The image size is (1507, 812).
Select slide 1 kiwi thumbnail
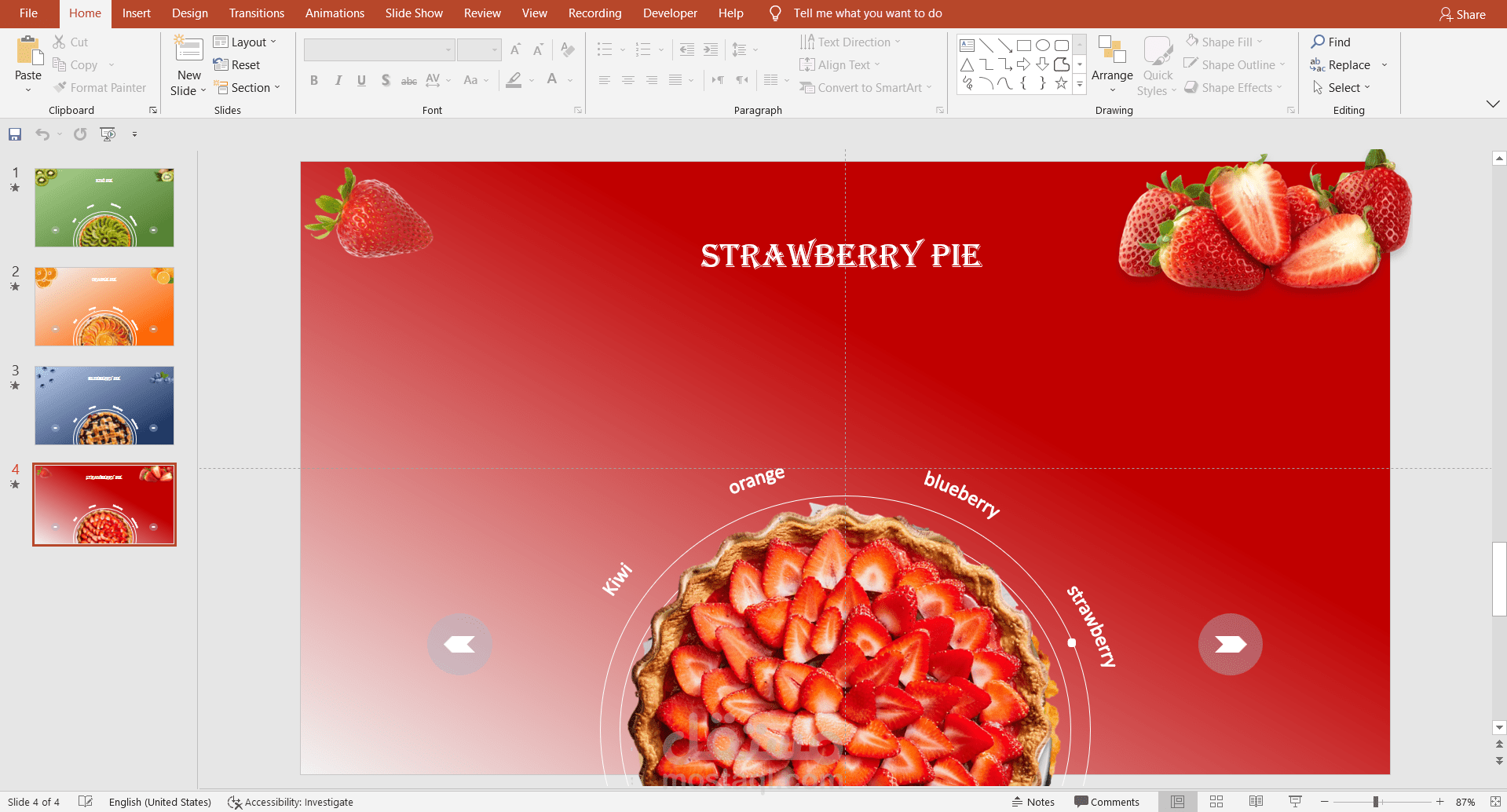(104, 207)
